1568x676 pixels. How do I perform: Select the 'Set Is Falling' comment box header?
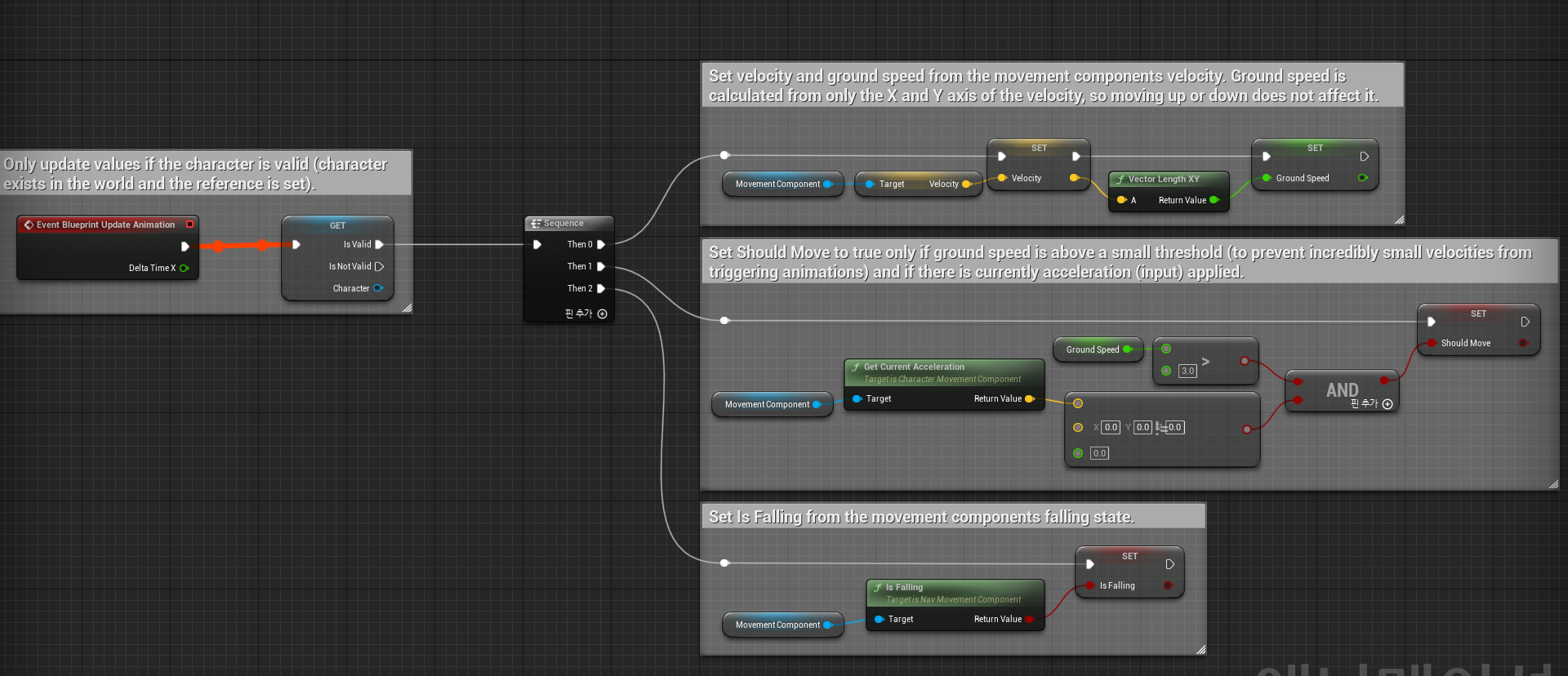(x=953, y=517)
